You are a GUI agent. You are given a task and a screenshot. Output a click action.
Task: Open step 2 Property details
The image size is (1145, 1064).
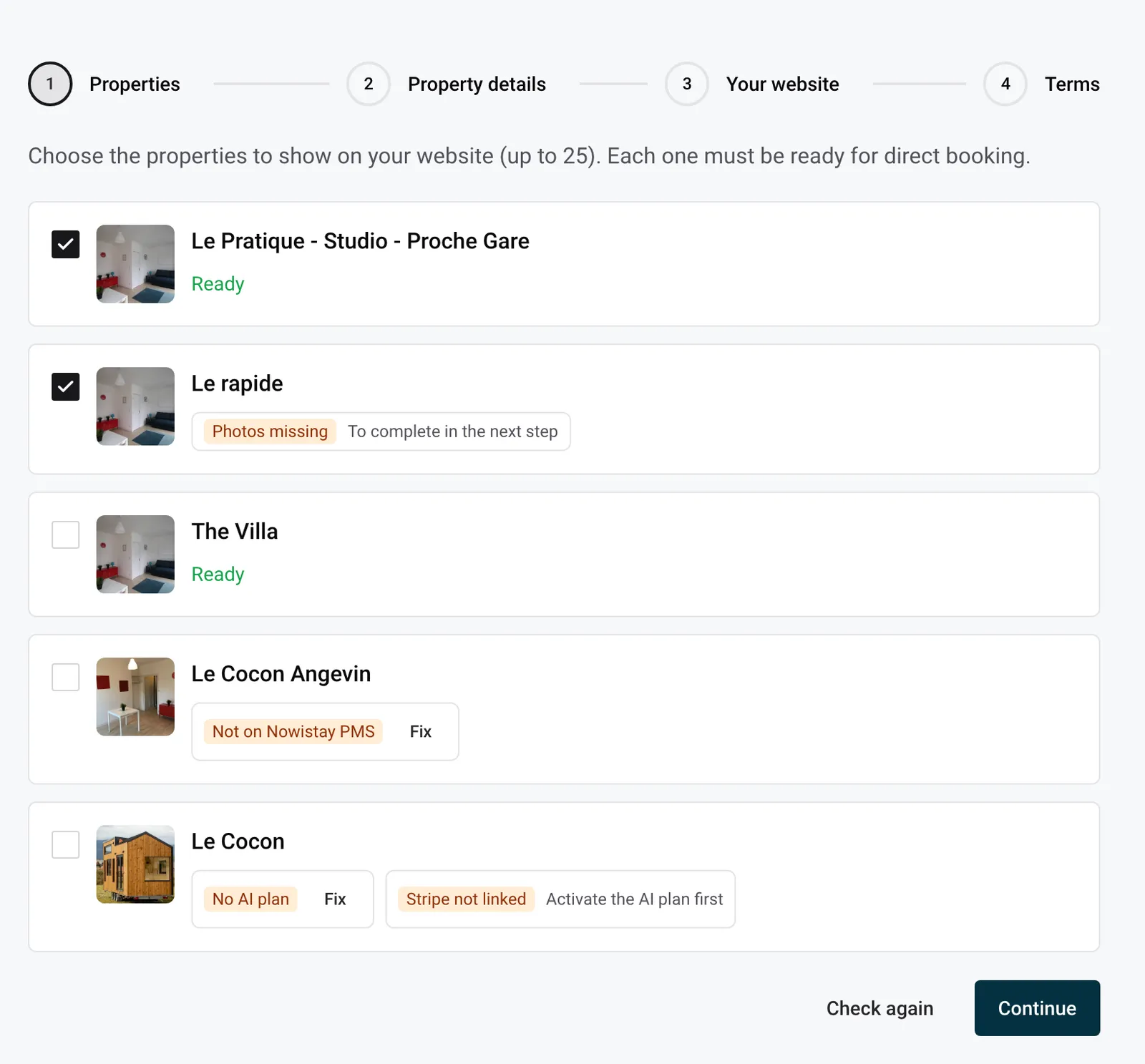click(446, 84)
